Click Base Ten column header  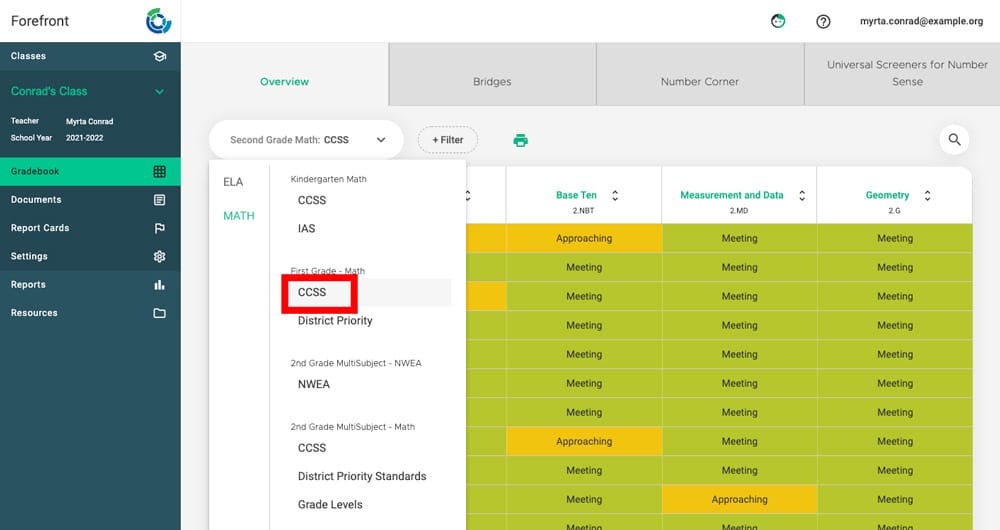click(576, 195)
